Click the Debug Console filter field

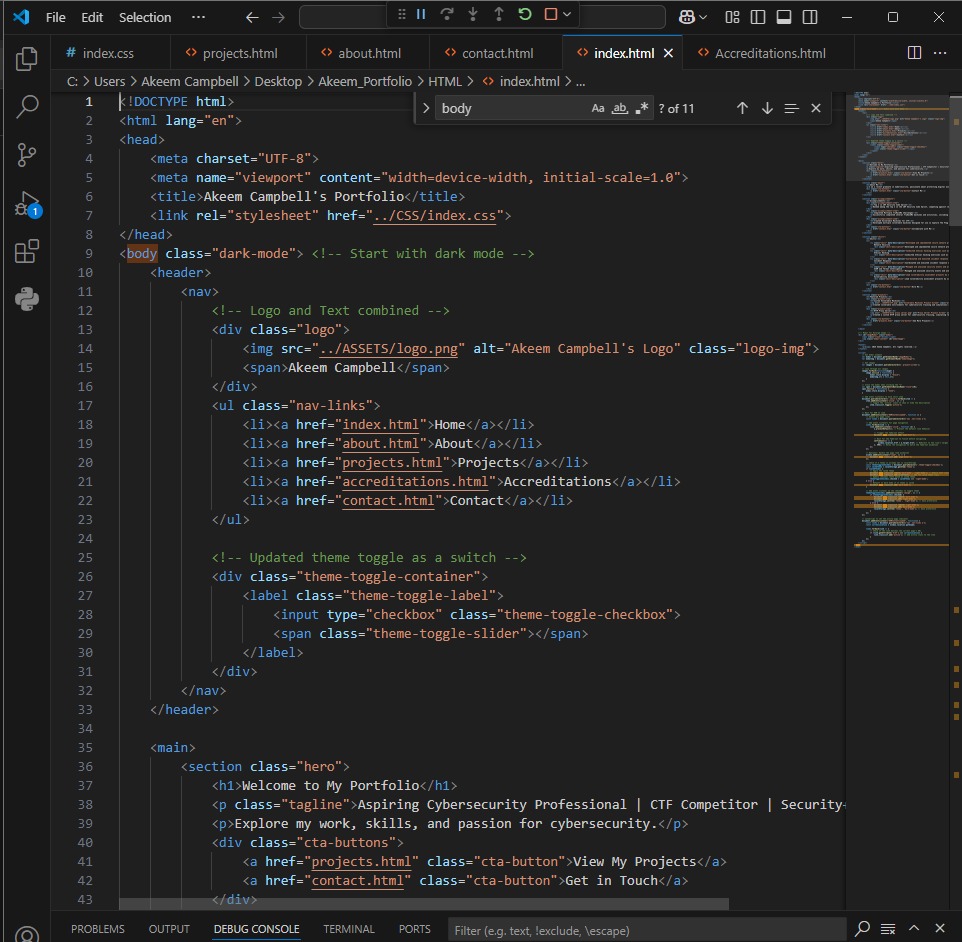click(x=647, y=930)
